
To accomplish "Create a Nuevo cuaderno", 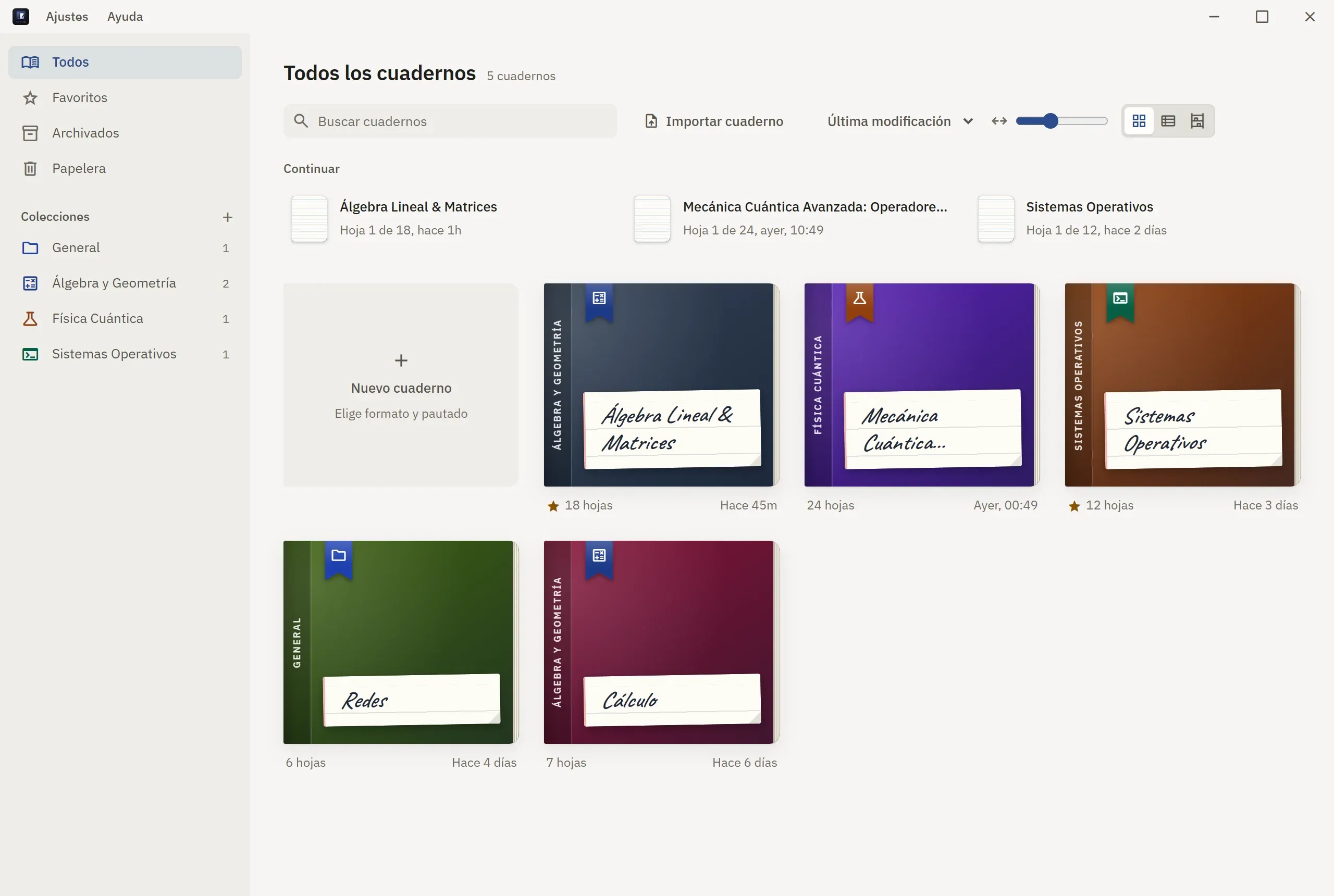I will 401,385.
